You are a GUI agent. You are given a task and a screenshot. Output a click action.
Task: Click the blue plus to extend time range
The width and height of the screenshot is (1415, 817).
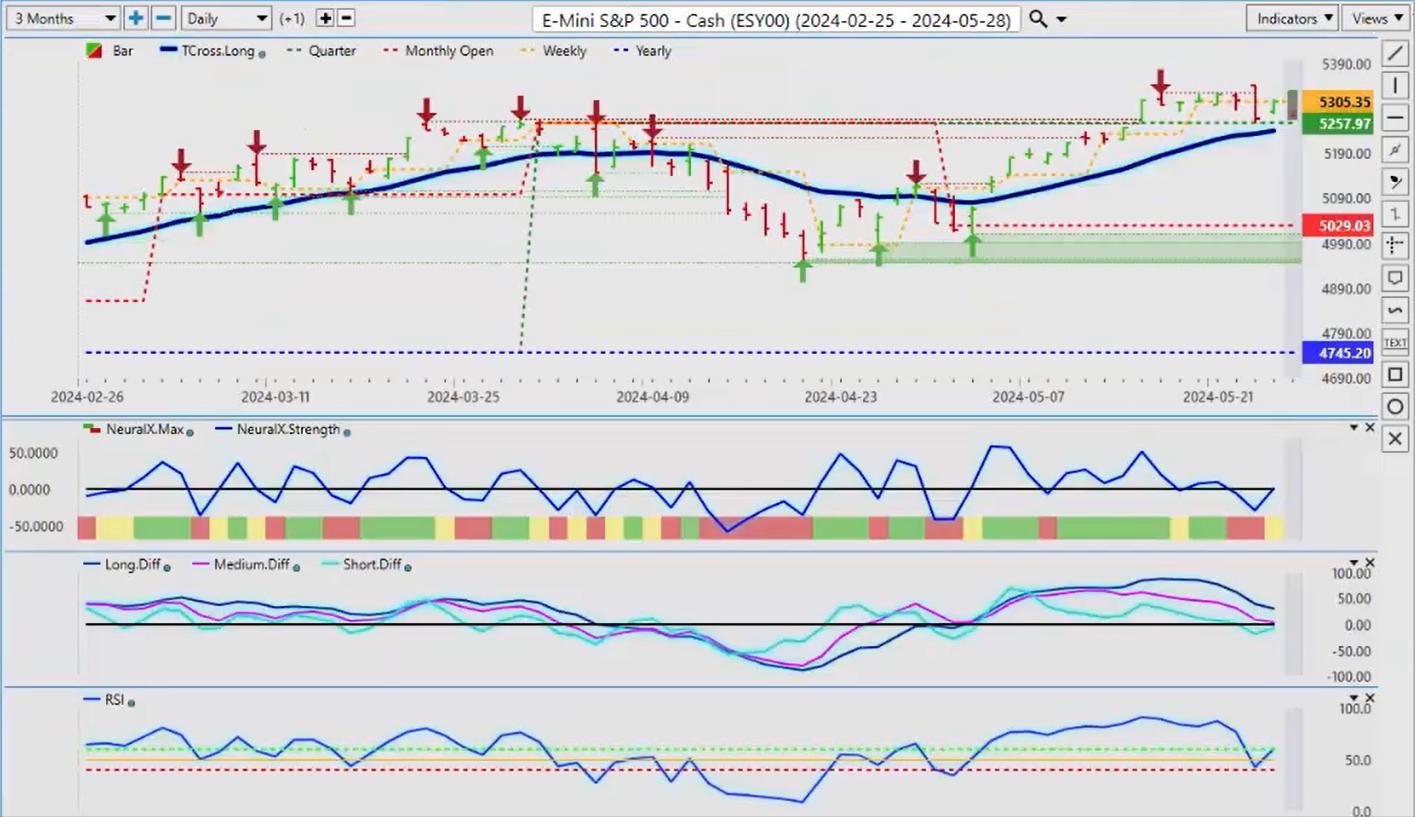[136, 18]
